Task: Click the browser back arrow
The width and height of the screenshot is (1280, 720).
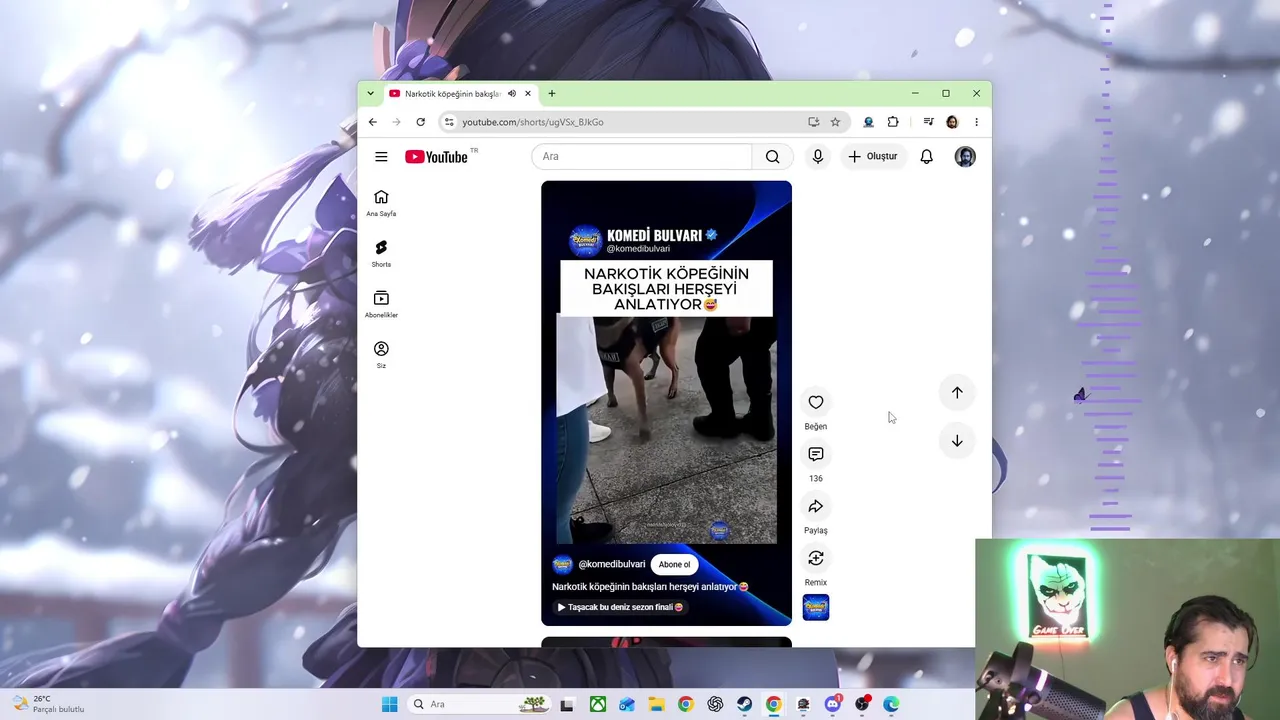Action: coord(373,122)
